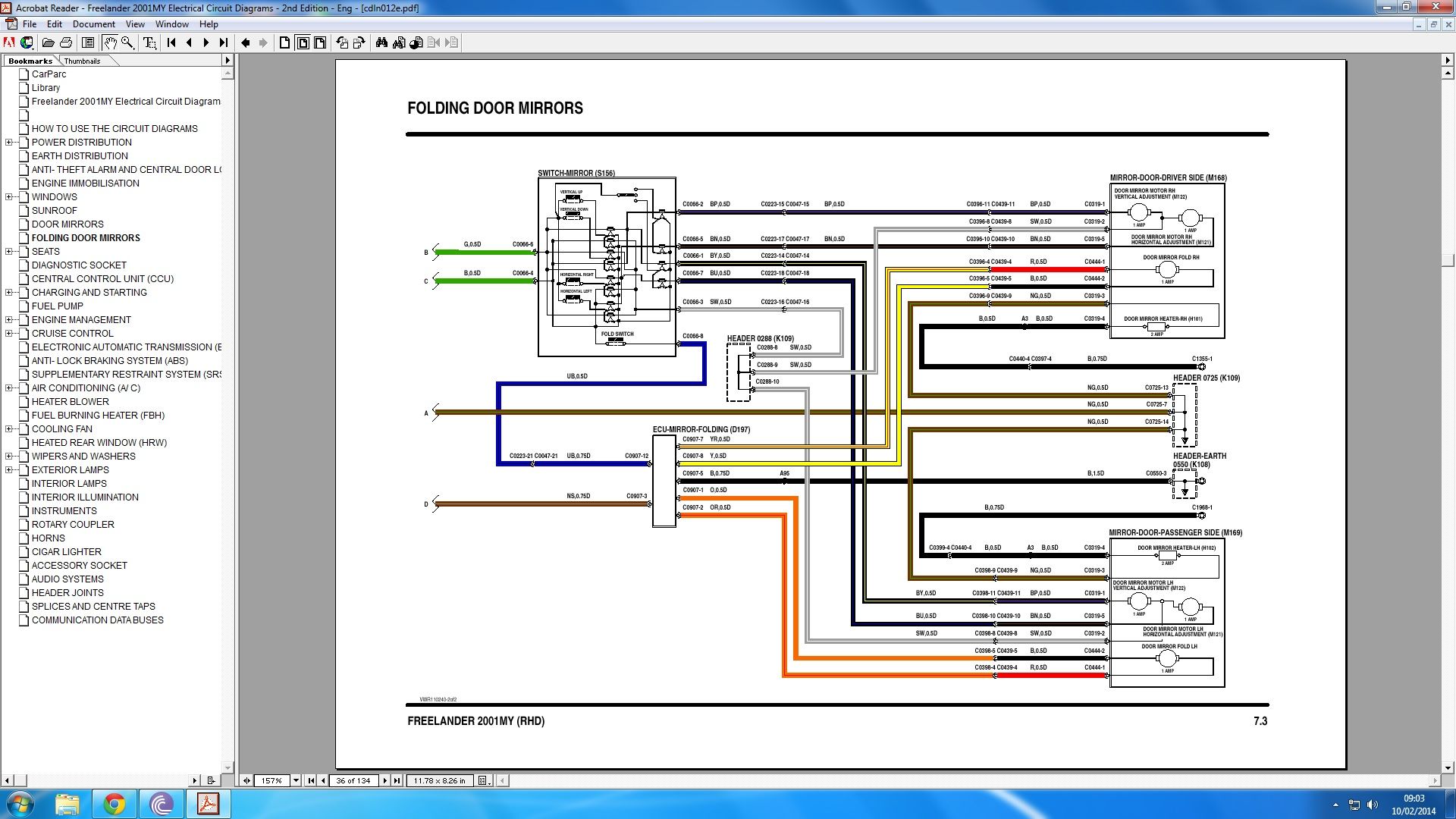Click the Open file folder icon
Screen dimensions: 1456x819
(48, 42)
